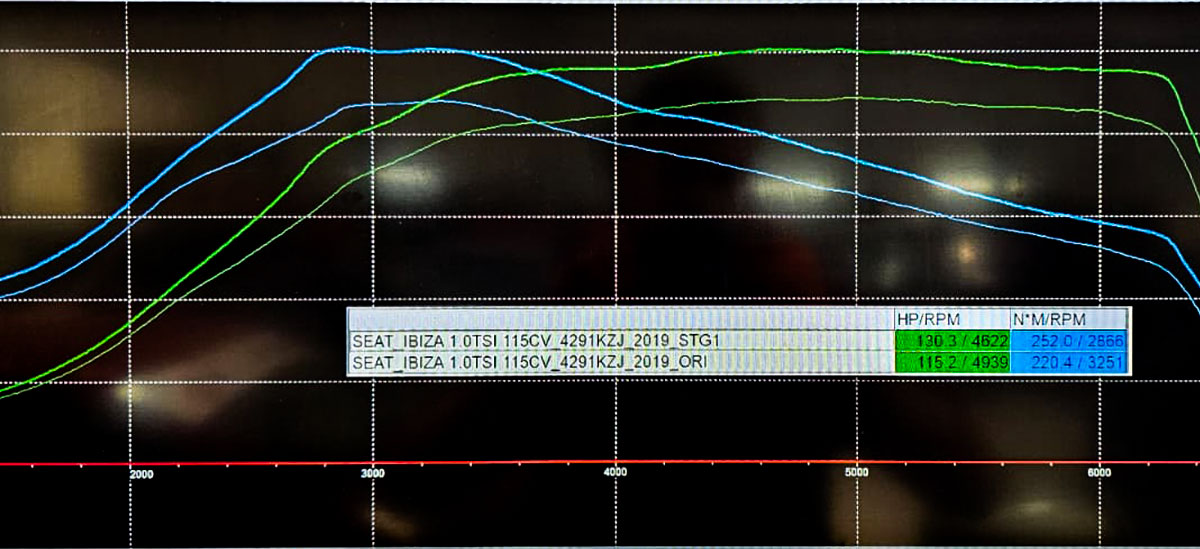Click the empty header cell above run names

click(620, 319)
